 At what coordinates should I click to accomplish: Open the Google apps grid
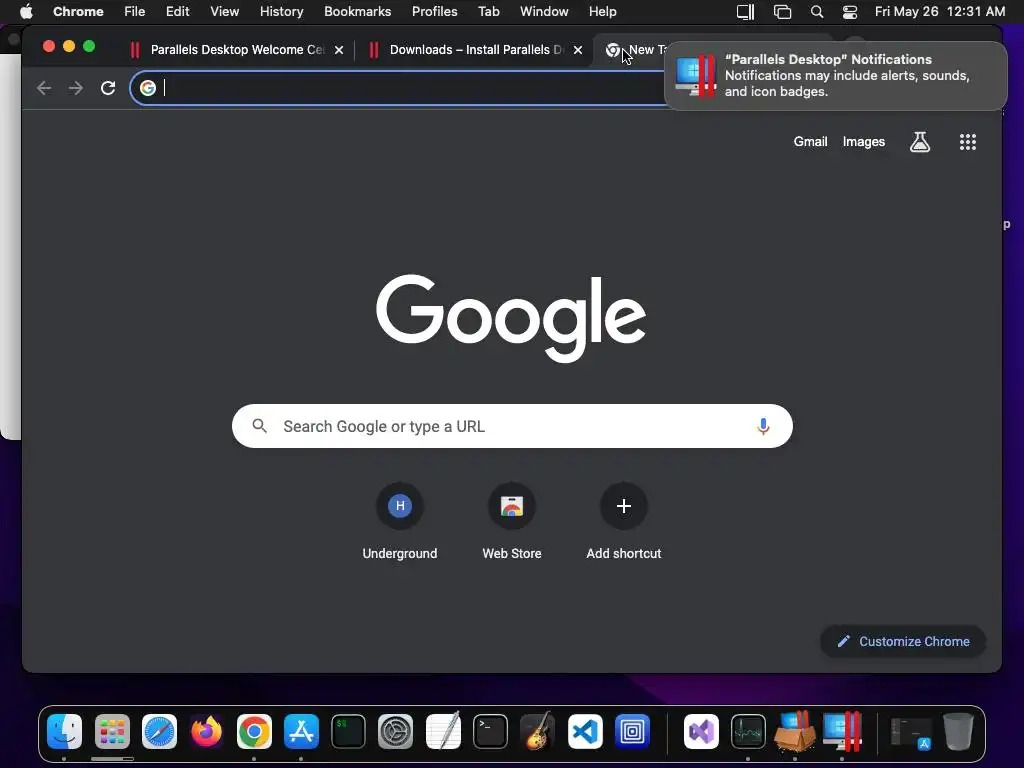(x=967, y=142)
